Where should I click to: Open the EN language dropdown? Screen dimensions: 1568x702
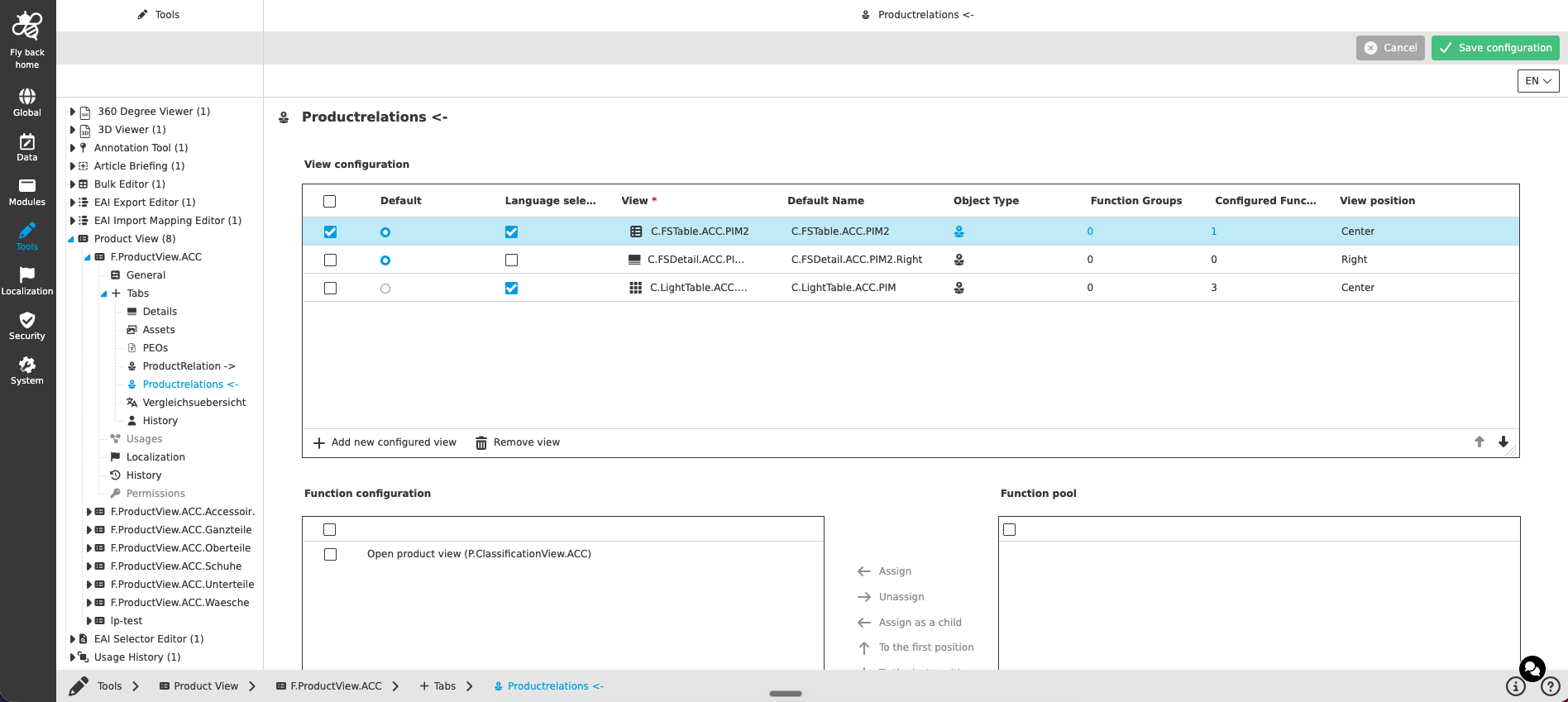(1538, 81)
